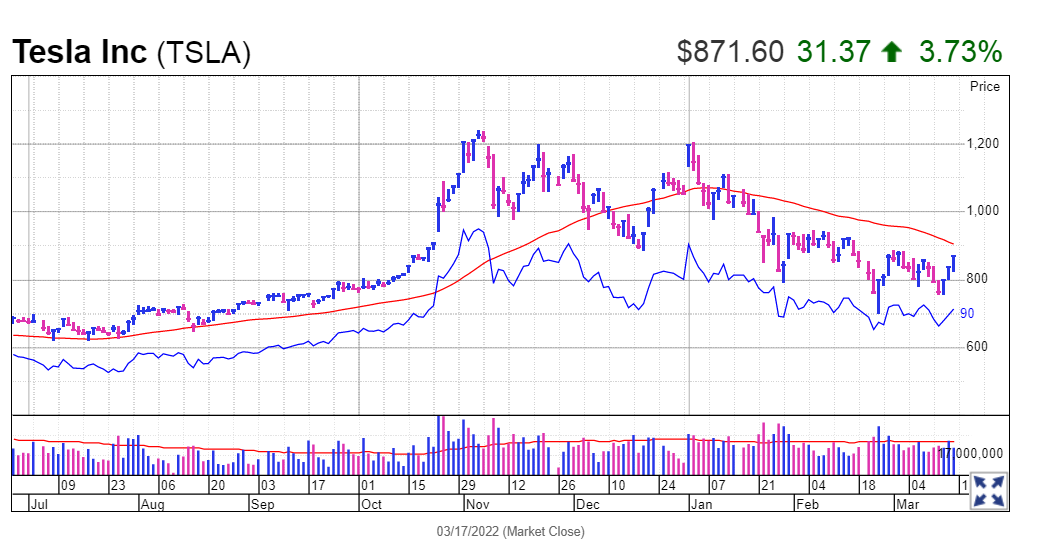1044x548 pixels.
Task: Click the (TSLA) ticker symbol
Action: (x=204, y=53)
